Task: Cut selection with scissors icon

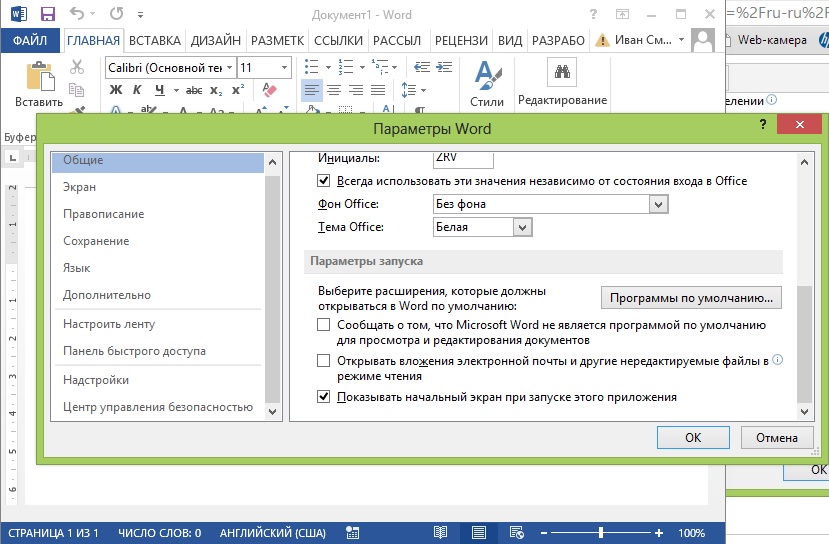Action: pos(77,67)
